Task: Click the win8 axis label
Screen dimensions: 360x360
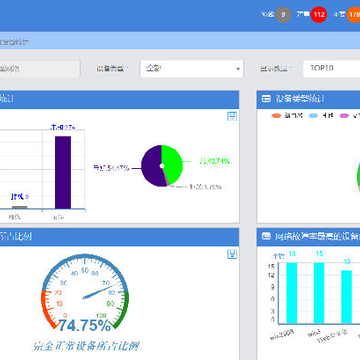Action: click(313, 333)
